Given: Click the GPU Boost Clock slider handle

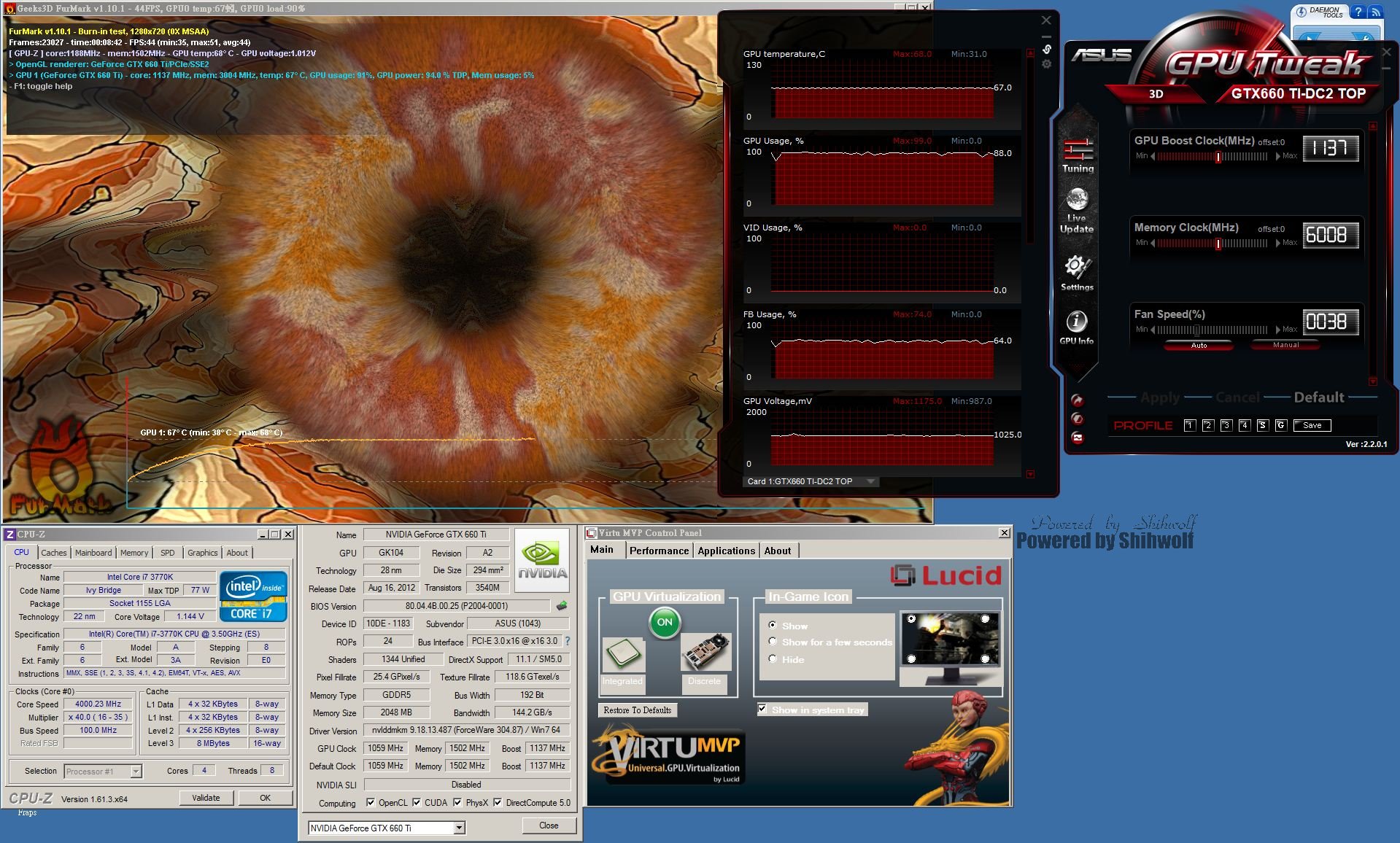Looking at the screenshot, I should (1218, 157).
